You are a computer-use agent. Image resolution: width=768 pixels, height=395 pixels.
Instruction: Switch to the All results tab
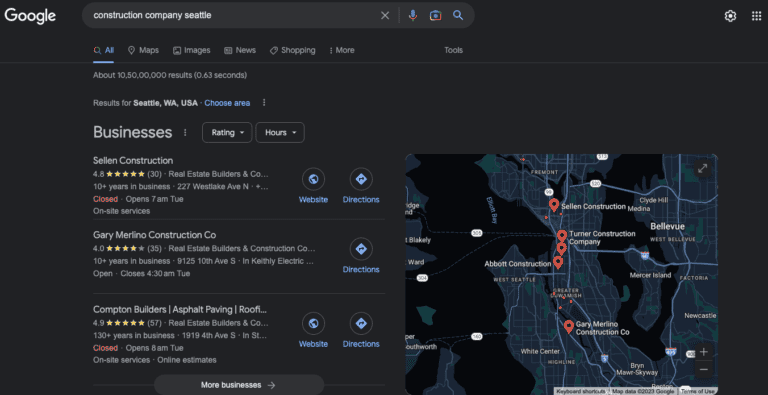pos(104,50)
